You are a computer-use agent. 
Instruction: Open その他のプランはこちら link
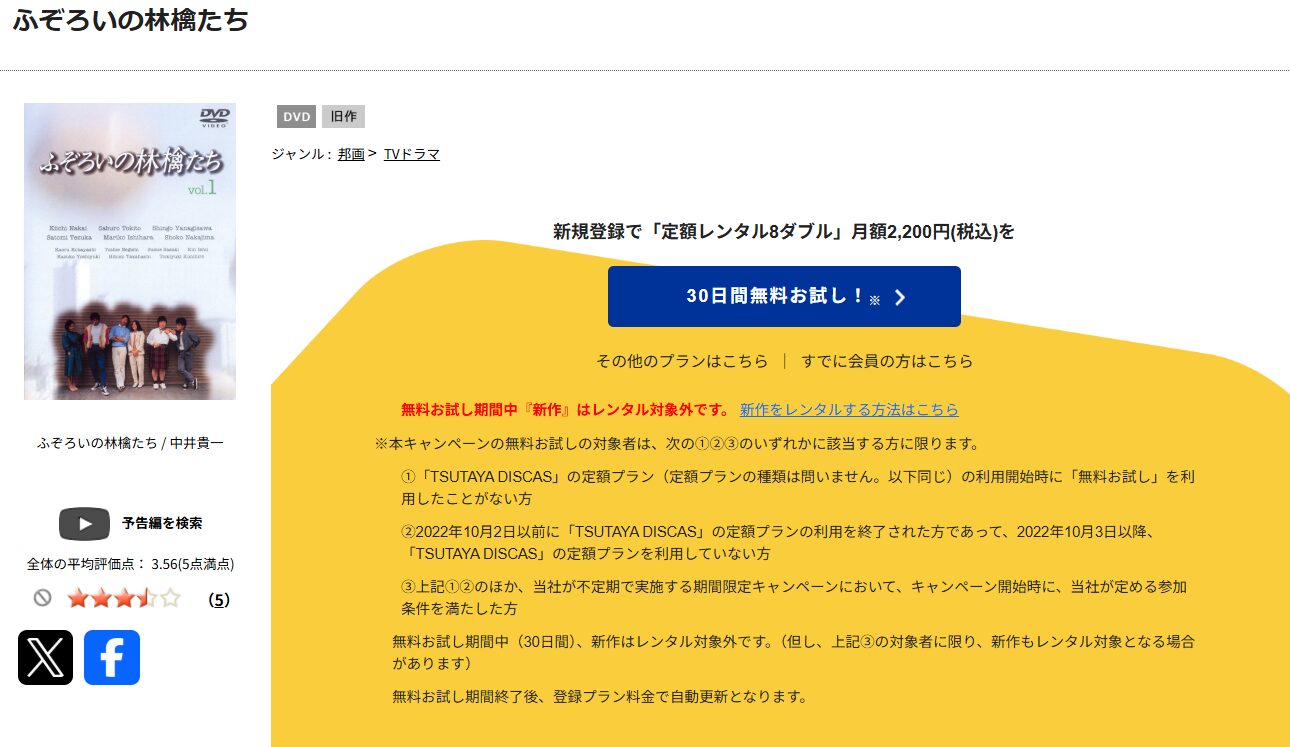point(682,361)
